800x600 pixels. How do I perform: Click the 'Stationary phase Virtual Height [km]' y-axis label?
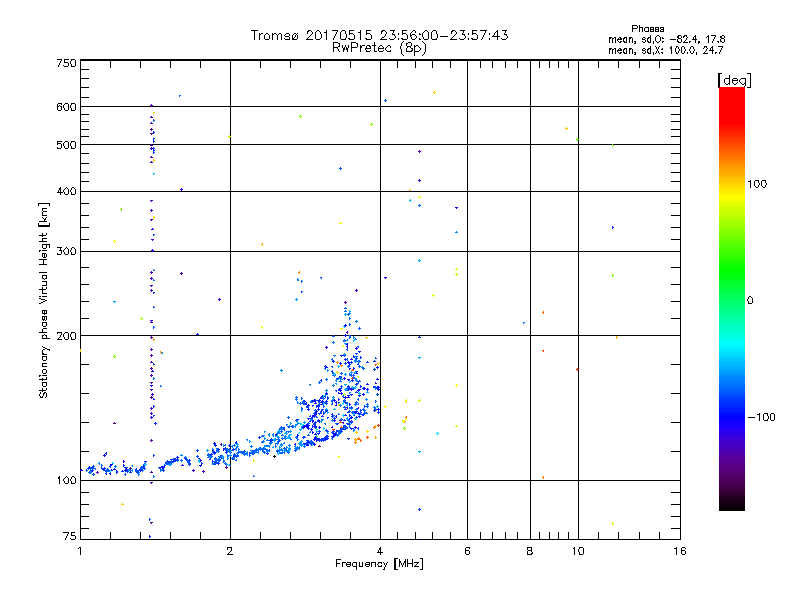tap(44, 301)
